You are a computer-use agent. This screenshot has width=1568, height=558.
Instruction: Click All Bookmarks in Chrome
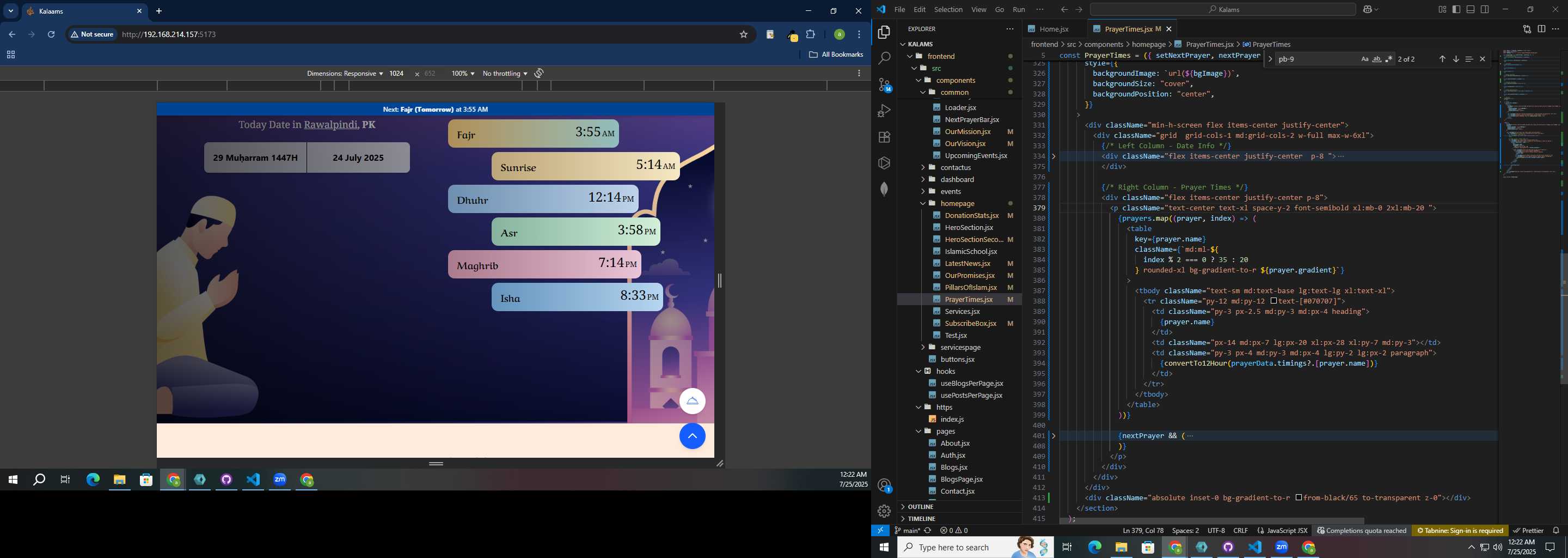click(836, 55)
